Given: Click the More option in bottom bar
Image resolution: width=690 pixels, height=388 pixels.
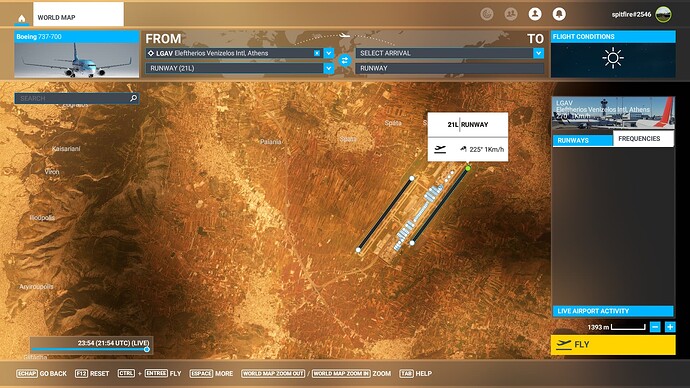Looking at the screenshot, I should [x=211, y=373].
